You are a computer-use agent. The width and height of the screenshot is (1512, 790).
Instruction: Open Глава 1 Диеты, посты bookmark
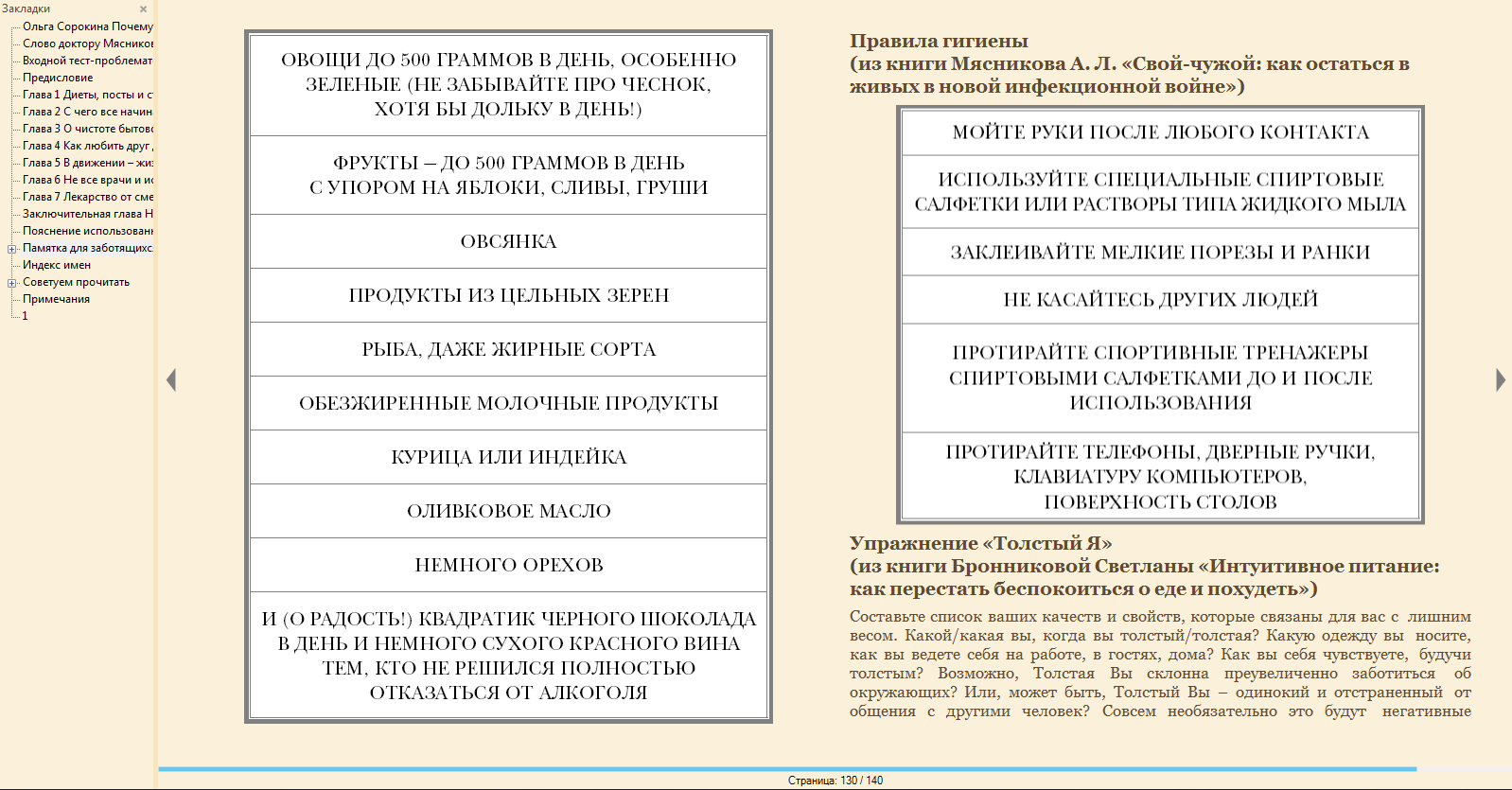pyautogui.click(x=88, y=95)
